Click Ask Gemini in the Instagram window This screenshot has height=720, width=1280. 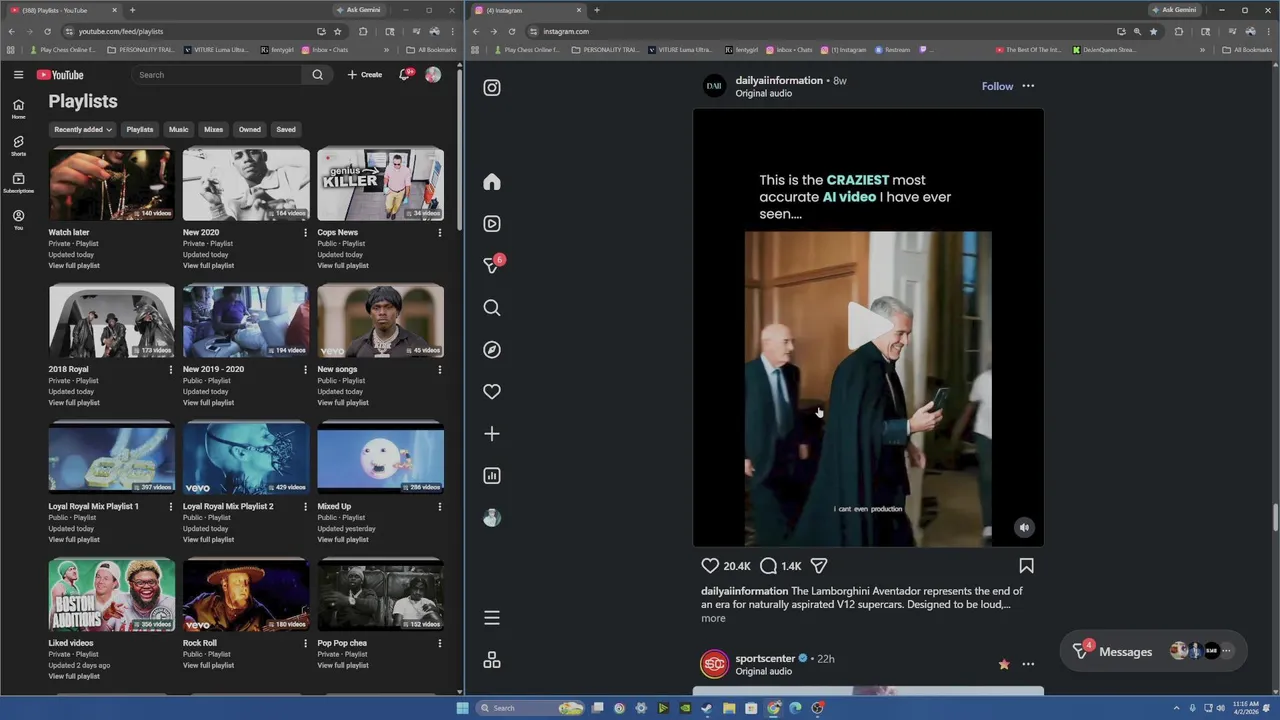click(x=1174, y=10)
